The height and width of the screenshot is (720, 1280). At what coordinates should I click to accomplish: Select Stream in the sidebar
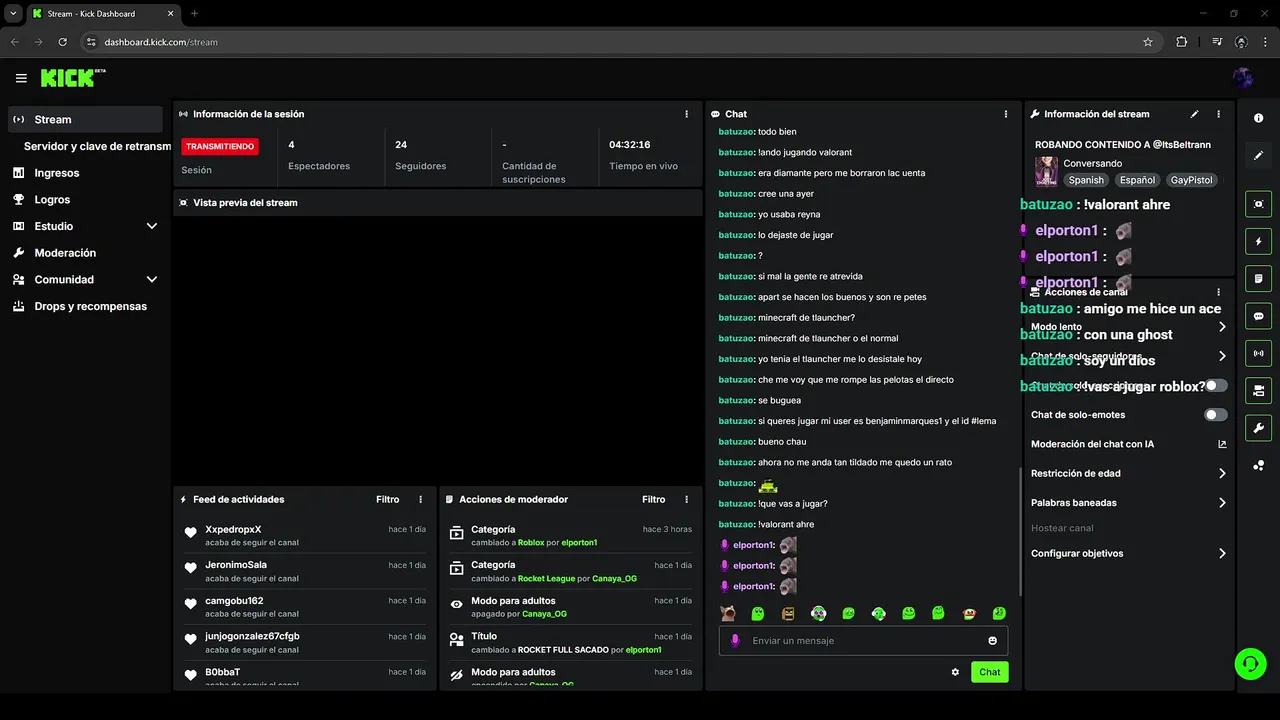pyautogui.click(x=86, y=119)
